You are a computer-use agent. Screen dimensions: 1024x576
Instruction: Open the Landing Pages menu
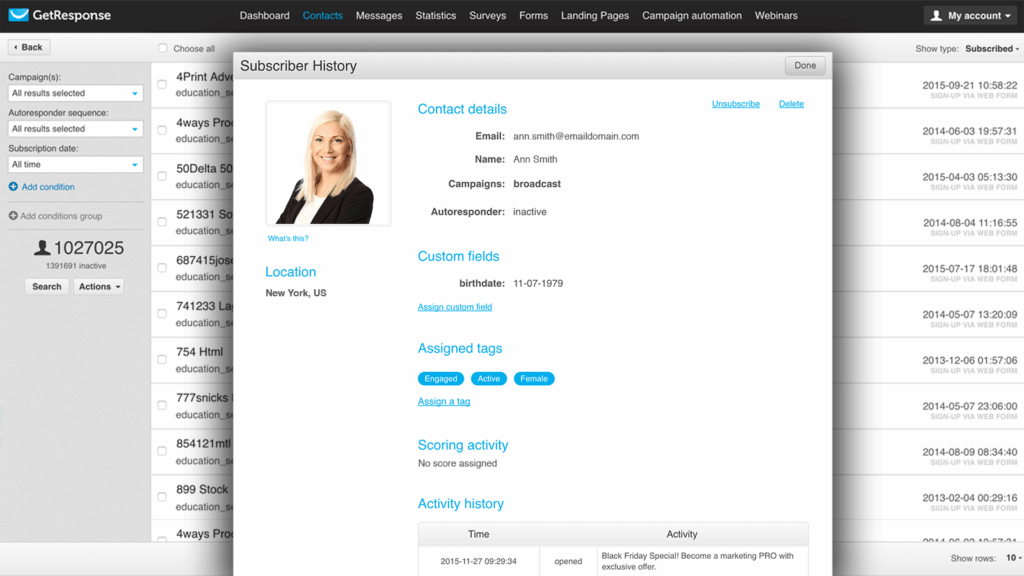tap(595, 15)
